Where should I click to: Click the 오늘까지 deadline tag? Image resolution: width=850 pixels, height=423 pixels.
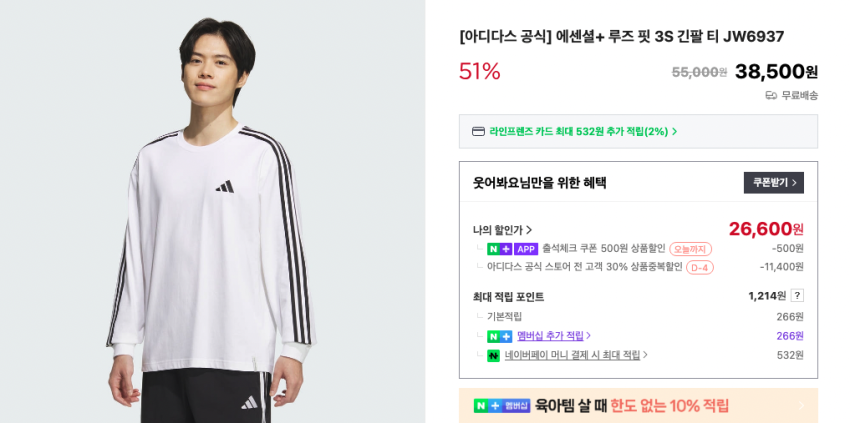(x=690, y=249)
